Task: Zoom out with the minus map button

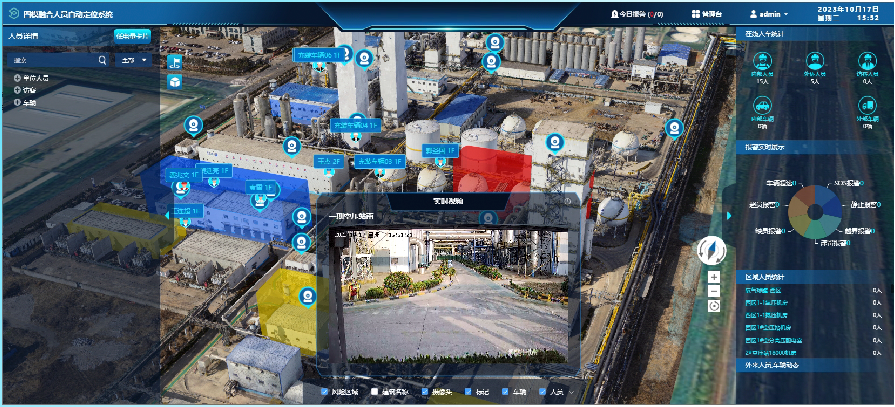Action: tap(713, 291)
